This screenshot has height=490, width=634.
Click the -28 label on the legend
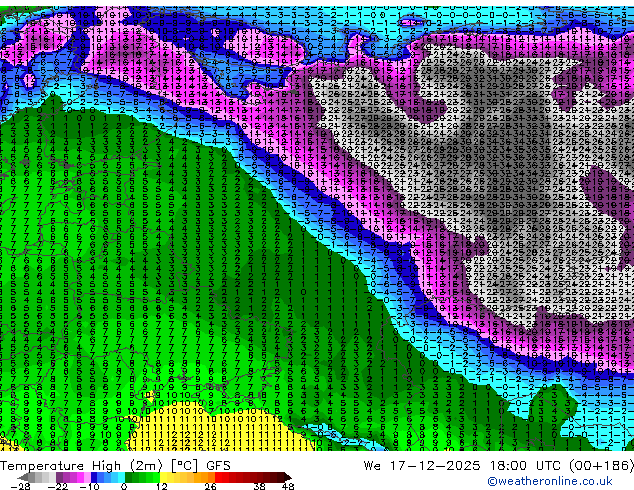[x=20, y=486]
